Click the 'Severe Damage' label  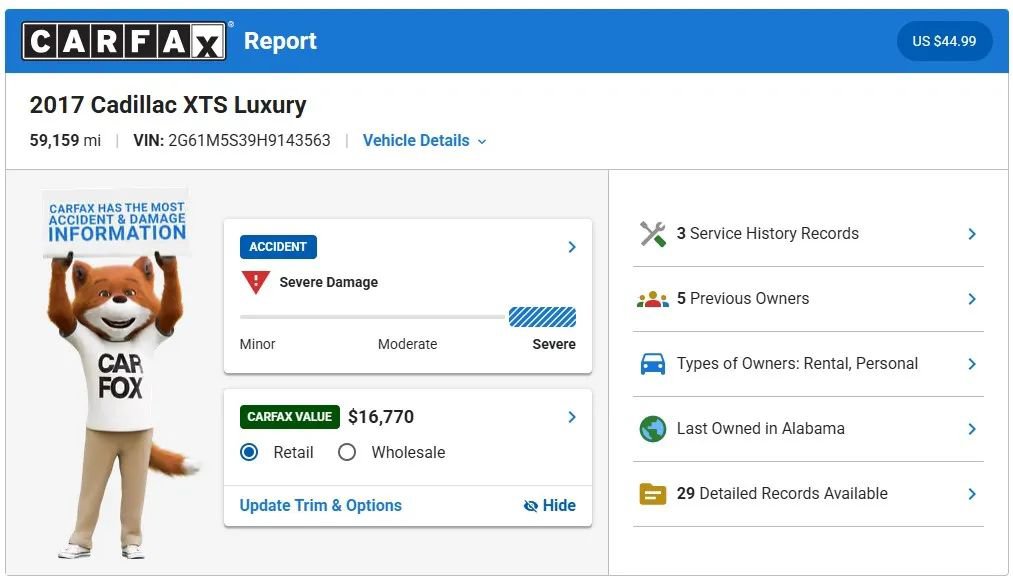click(328, 282)
